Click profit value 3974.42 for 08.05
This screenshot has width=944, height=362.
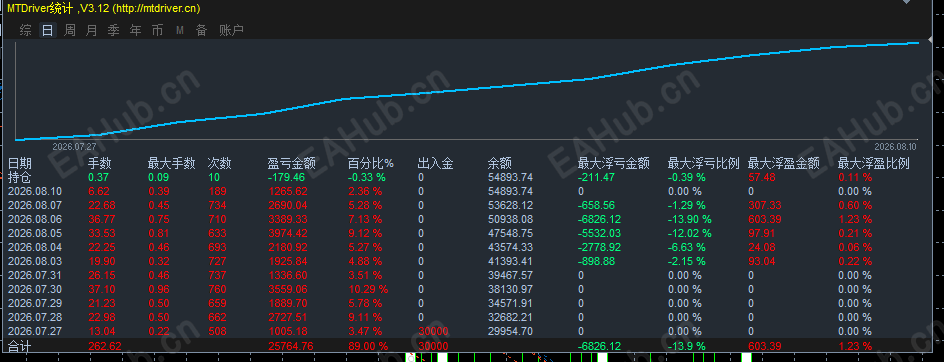pyautogui.click(x=288, y=233)
